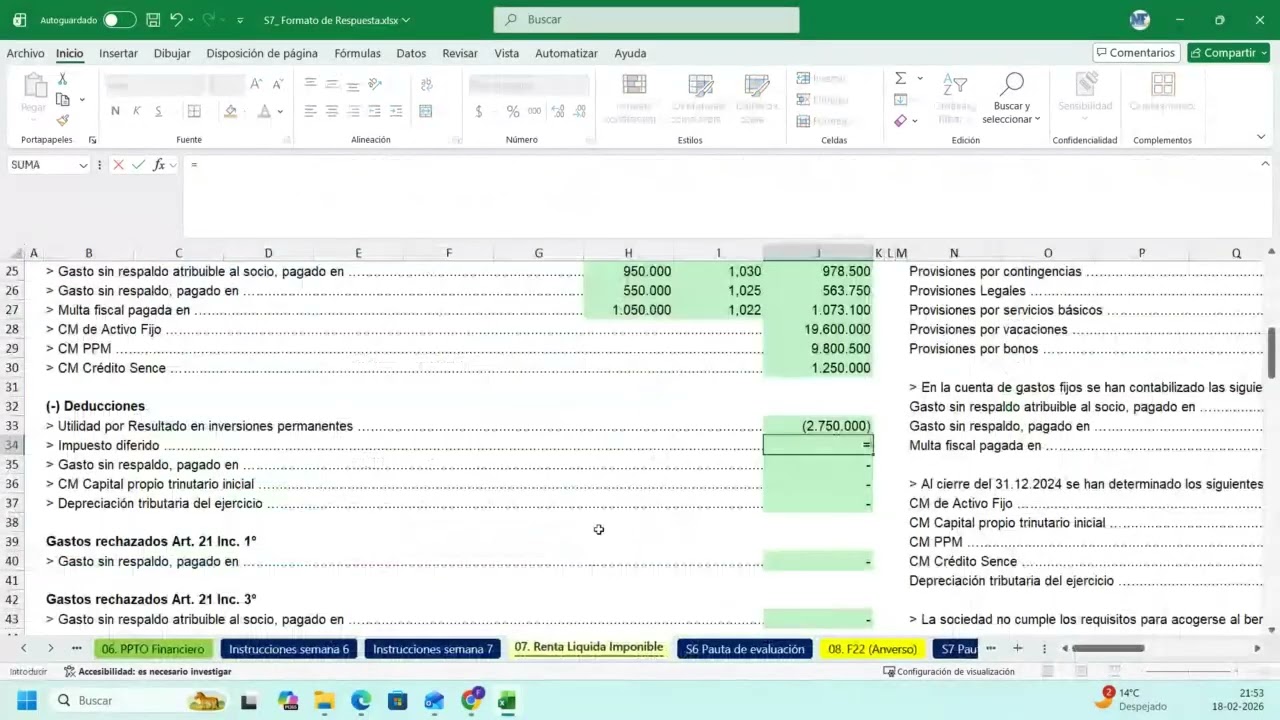Click the Format Painter brush icon
The width and height of the screenshot is (1280, 720).
pos(62,120)
